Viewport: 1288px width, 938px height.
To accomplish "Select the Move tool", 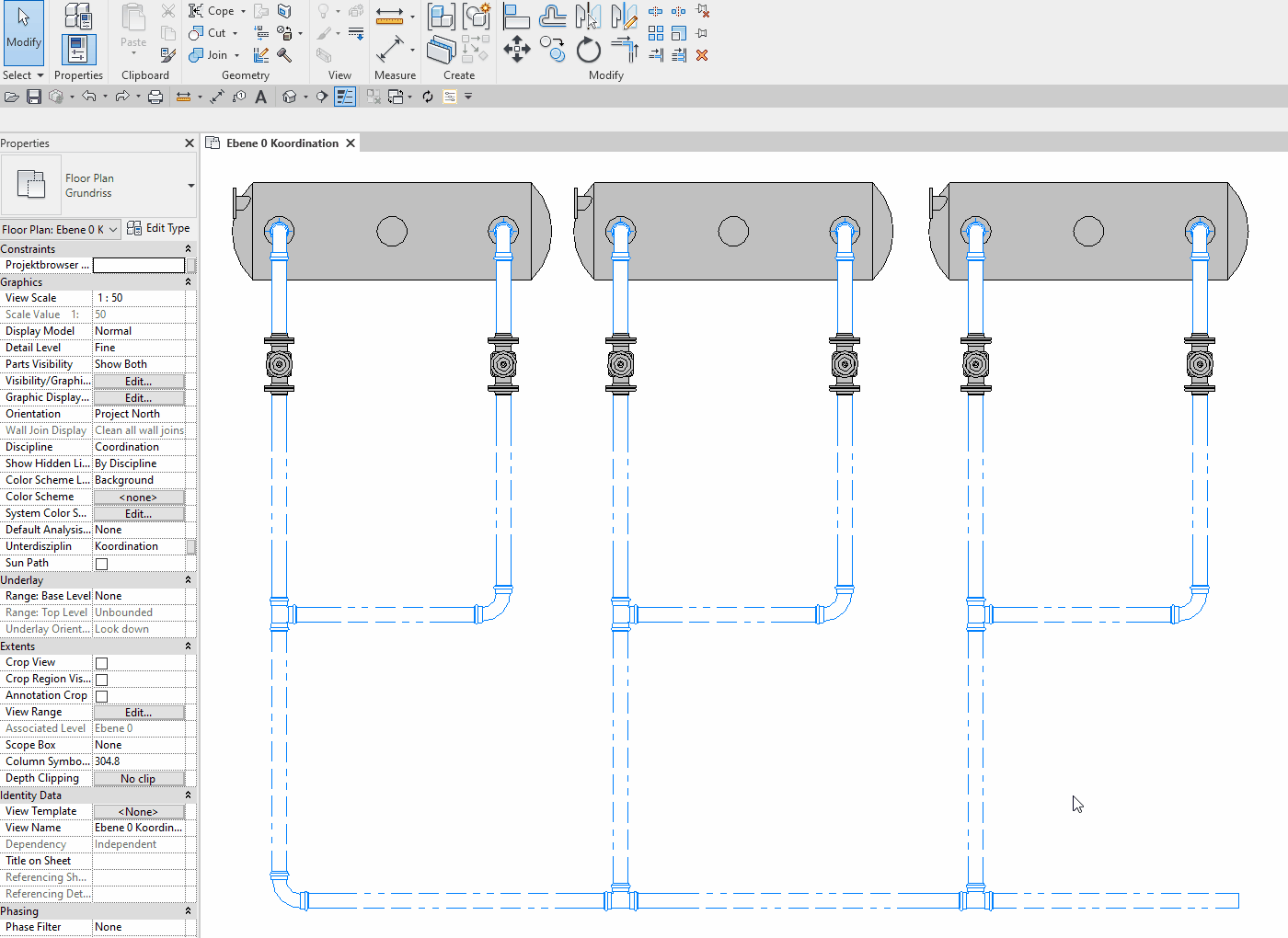I will pyautogui.click(x=516, y=49).
